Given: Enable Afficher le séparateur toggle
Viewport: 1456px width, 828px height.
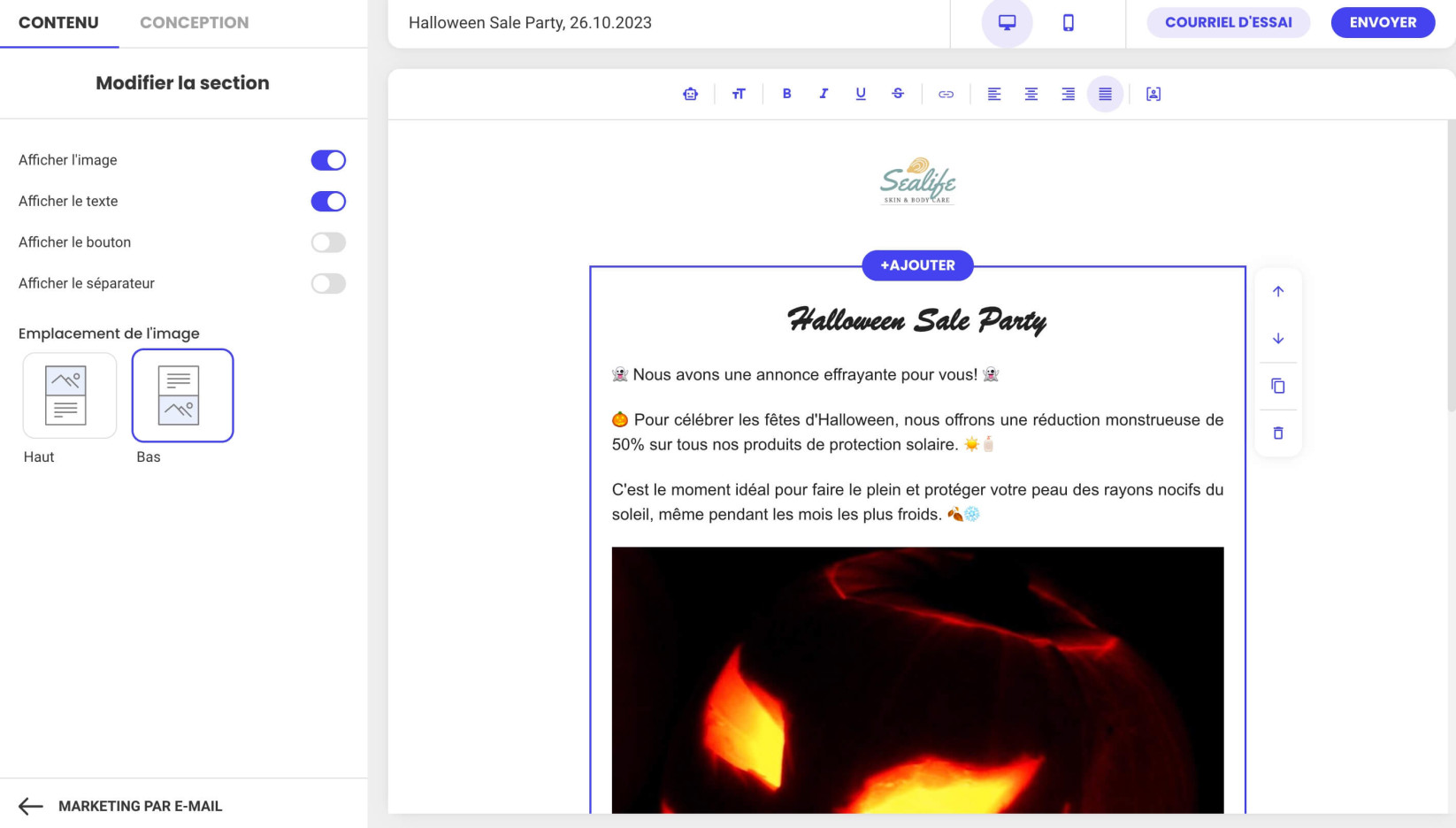Looking at the screenshot, I should click(x=328, y=283).
